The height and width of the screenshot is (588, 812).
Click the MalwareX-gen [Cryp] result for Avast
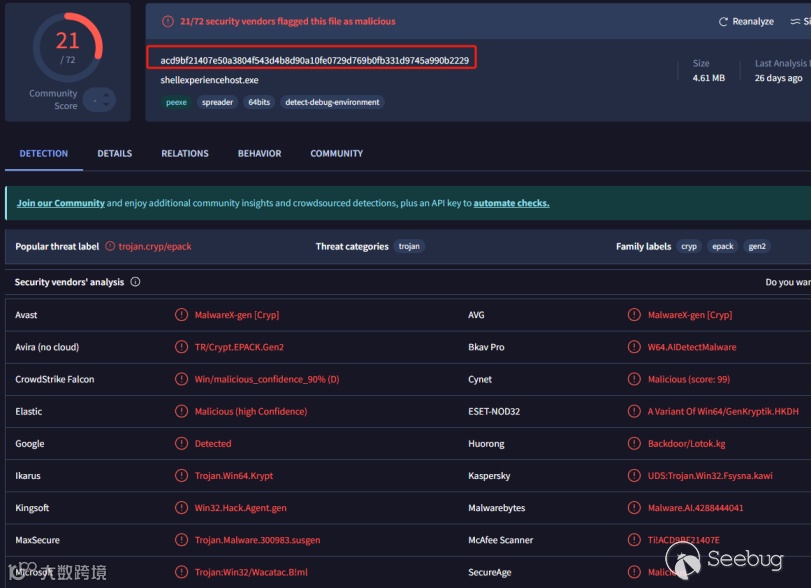click(x=237, y=314)
